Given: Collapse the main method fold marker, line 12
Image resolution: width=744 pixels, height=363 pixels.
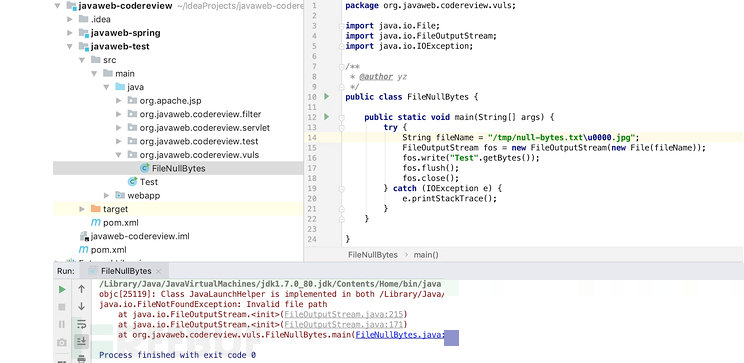Looking at the screenshot, I should point(341,117).
